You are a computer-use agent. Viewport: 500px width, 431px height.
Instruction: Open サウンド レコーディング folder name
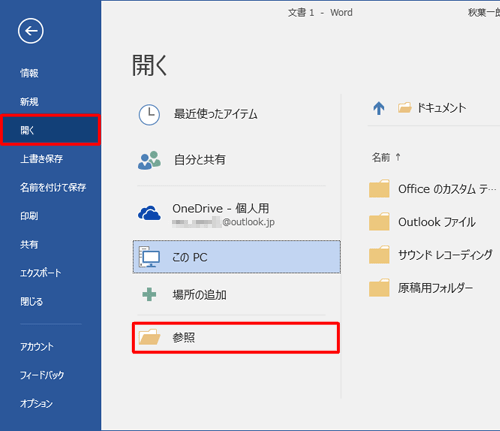(445, 255)
